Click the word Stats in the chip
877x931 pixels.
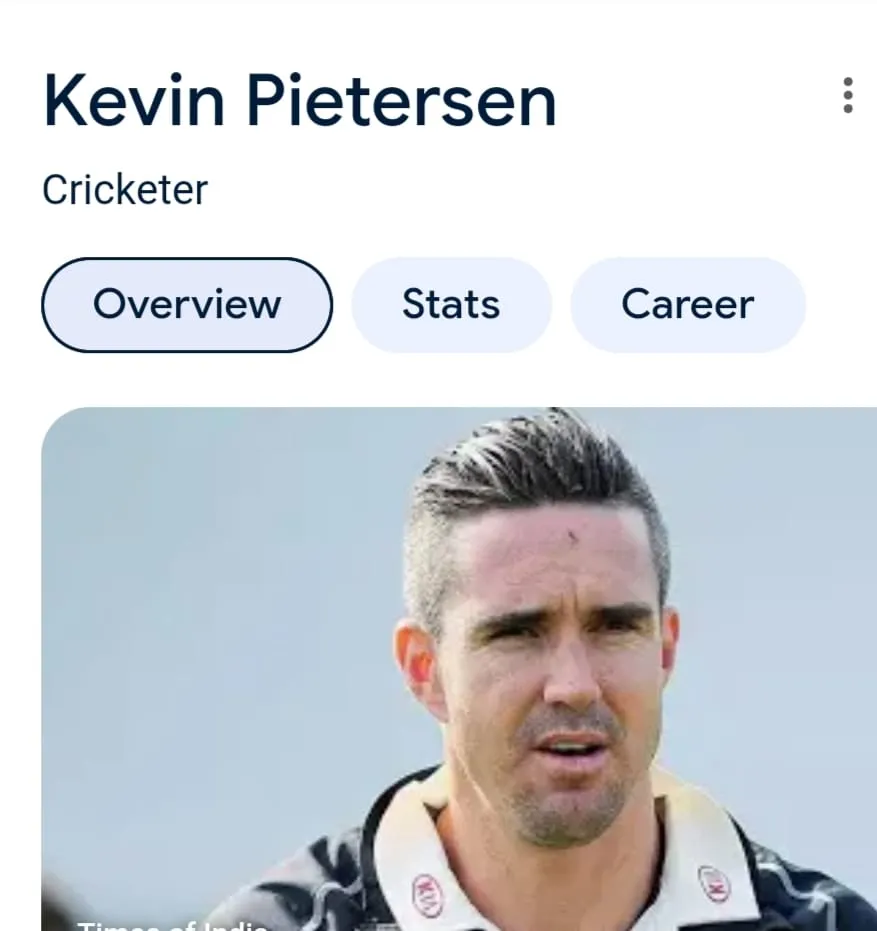451,304
